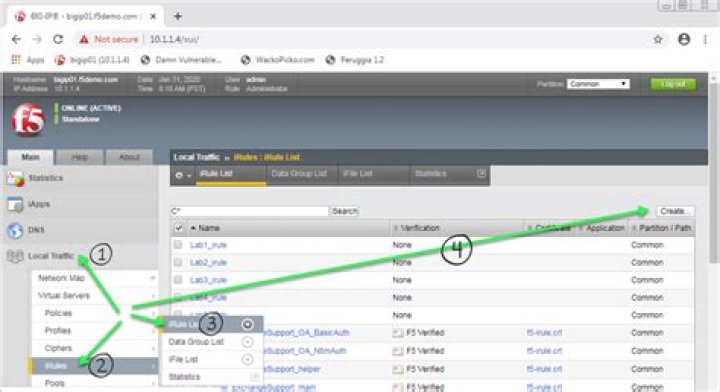Toggle the select-all header checkbox
Viewport: 720px width, 392px height.
tap(179, 228)
